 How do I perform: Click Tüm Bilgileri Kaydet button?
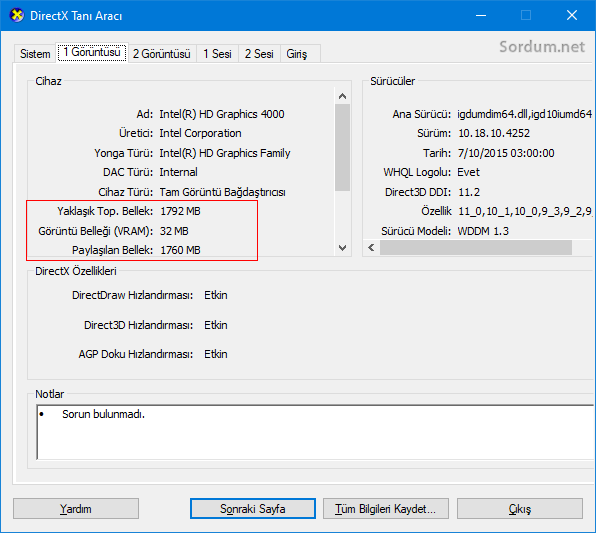tap(386, 509)
